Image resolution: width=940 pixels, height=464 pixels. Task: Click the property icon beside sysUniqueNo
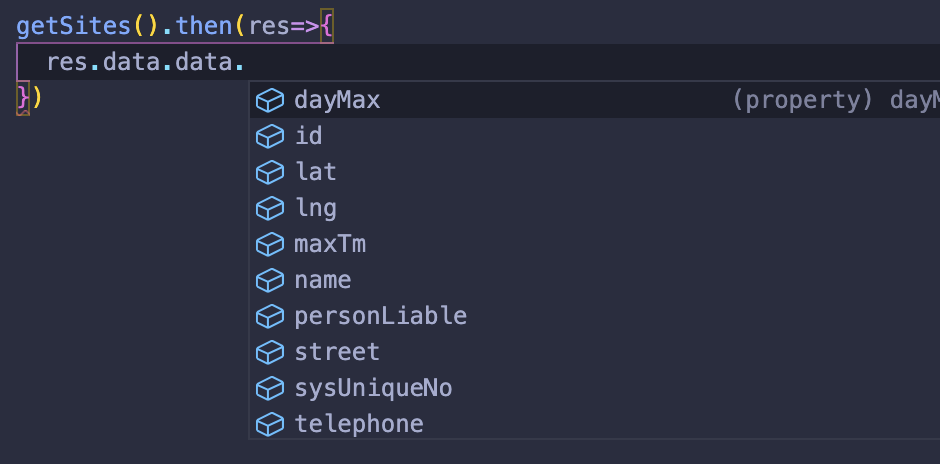[270, 388]
